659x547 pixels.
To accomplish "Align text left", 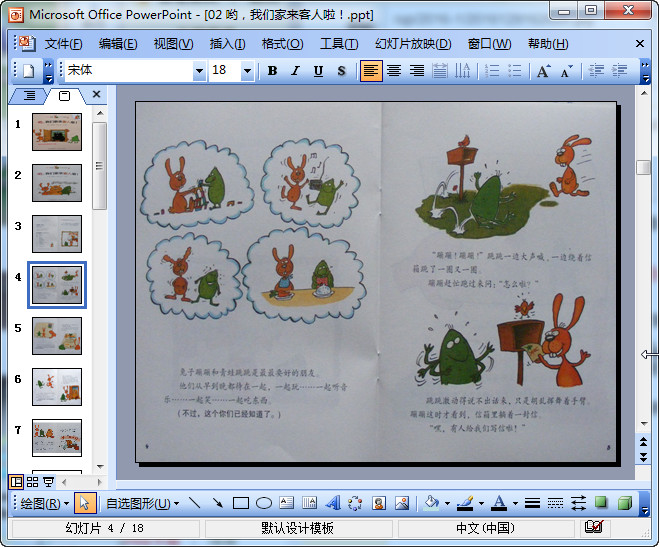I will point(371,71).
